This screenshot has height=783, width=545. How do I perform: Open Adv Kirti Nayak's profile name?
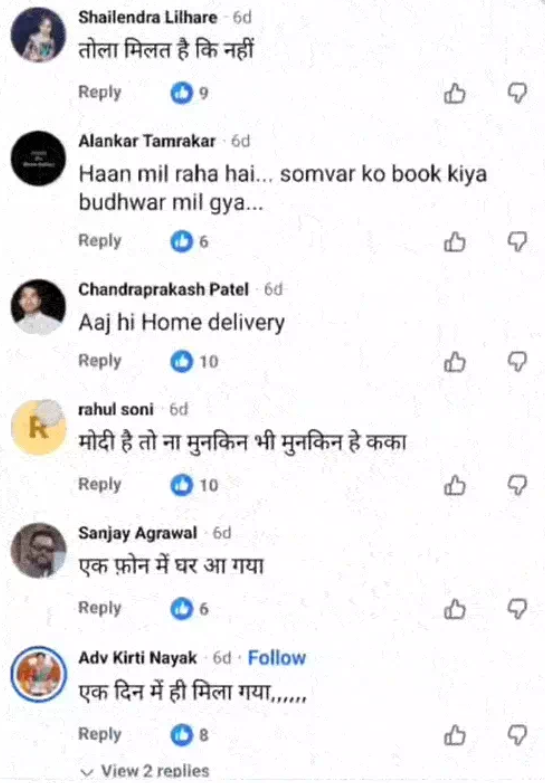point(137,658)
